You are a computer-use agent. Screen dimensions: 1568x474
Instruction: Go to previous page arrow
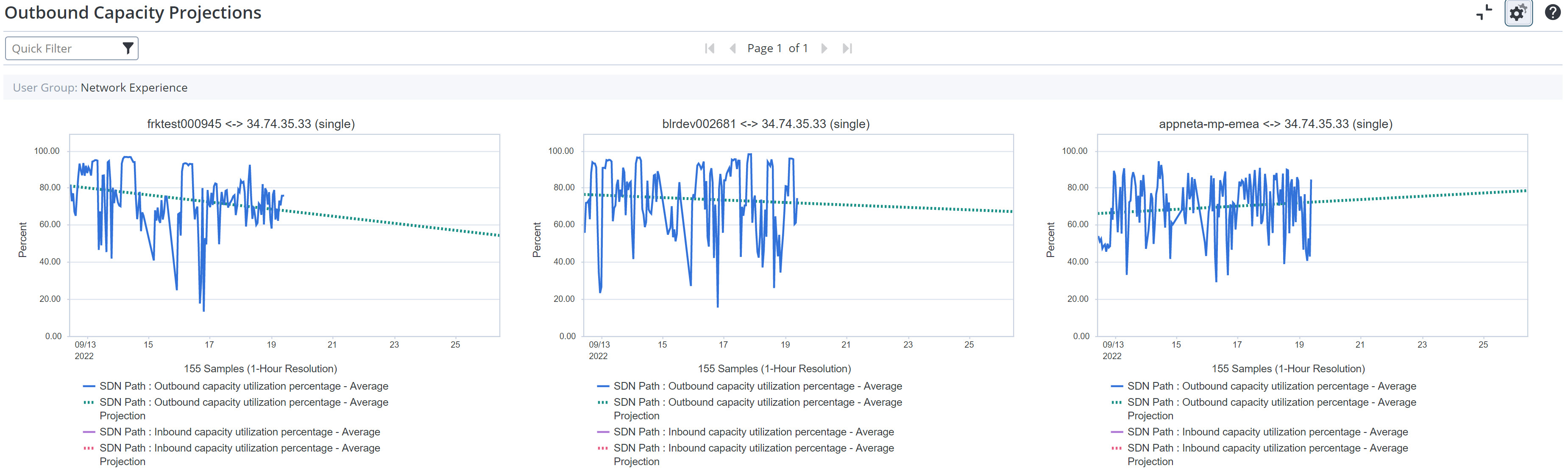coord(733,49)
